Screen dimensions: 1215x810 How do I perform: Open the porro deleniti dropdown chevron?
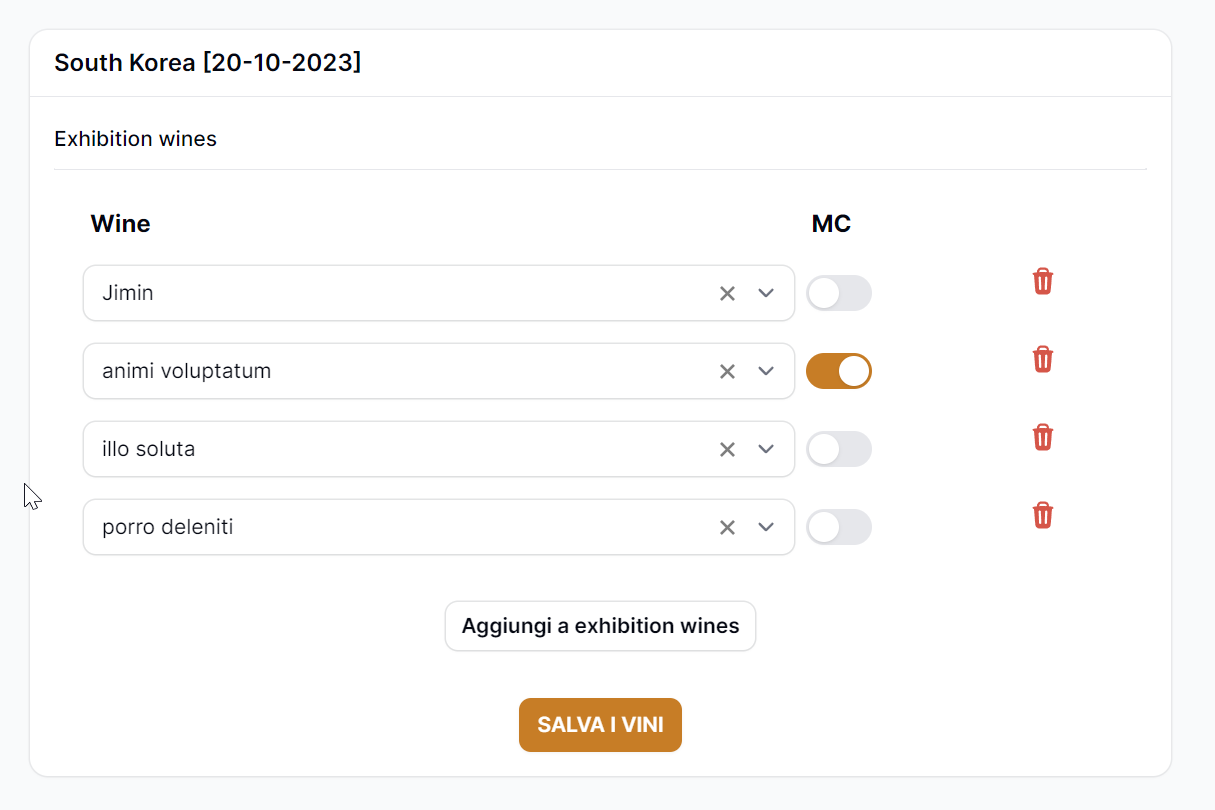[766, 527]
